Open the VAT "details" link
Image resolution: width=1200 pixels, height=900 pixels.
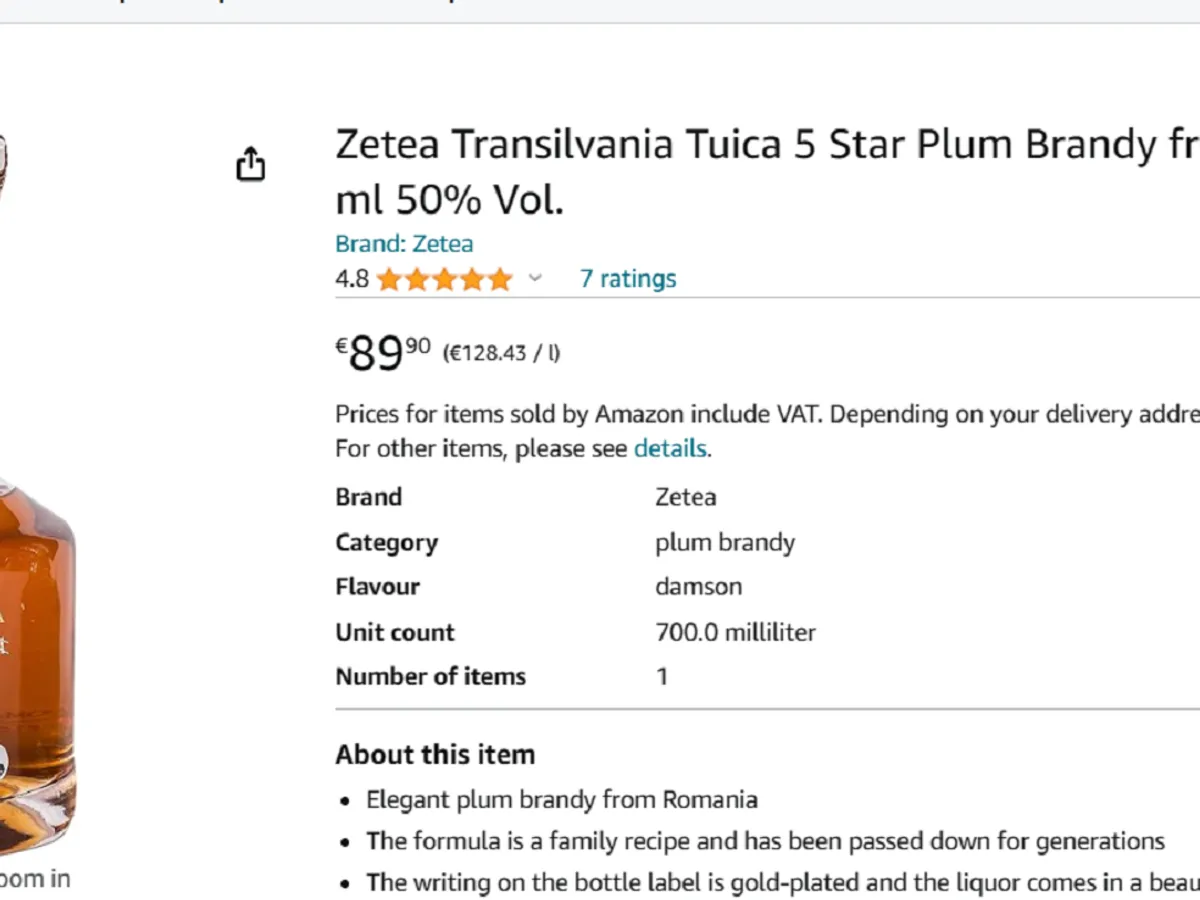click(x=670, y=448)
